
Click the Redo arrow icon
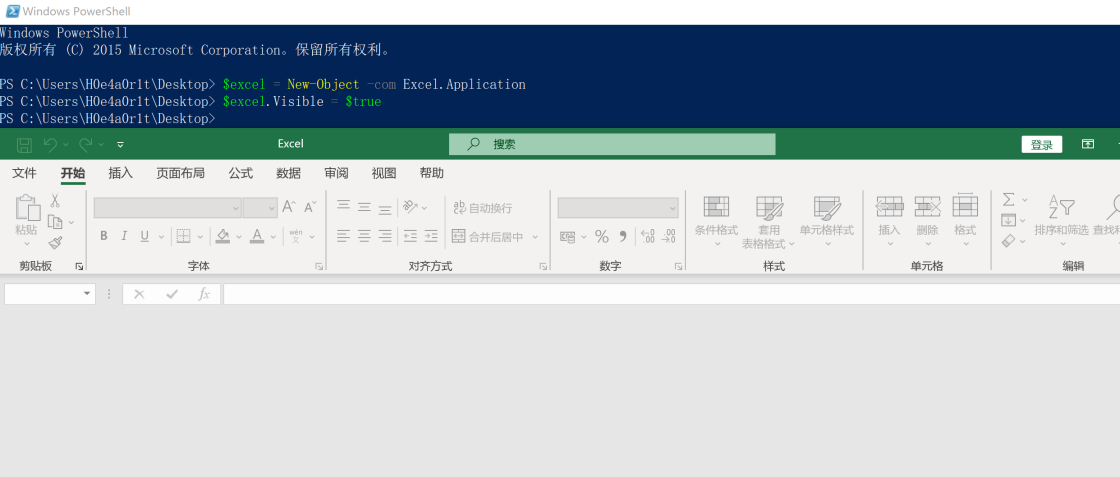[x=86, y=144]
